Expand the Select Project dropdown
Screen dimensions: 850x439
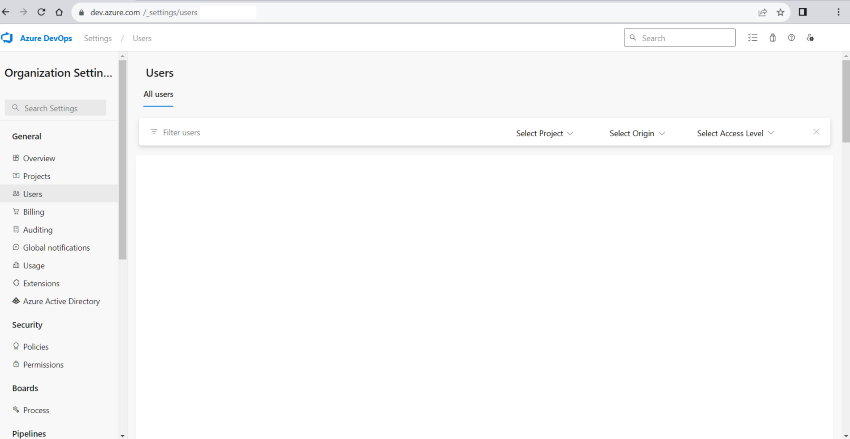(x=545, y=133)
